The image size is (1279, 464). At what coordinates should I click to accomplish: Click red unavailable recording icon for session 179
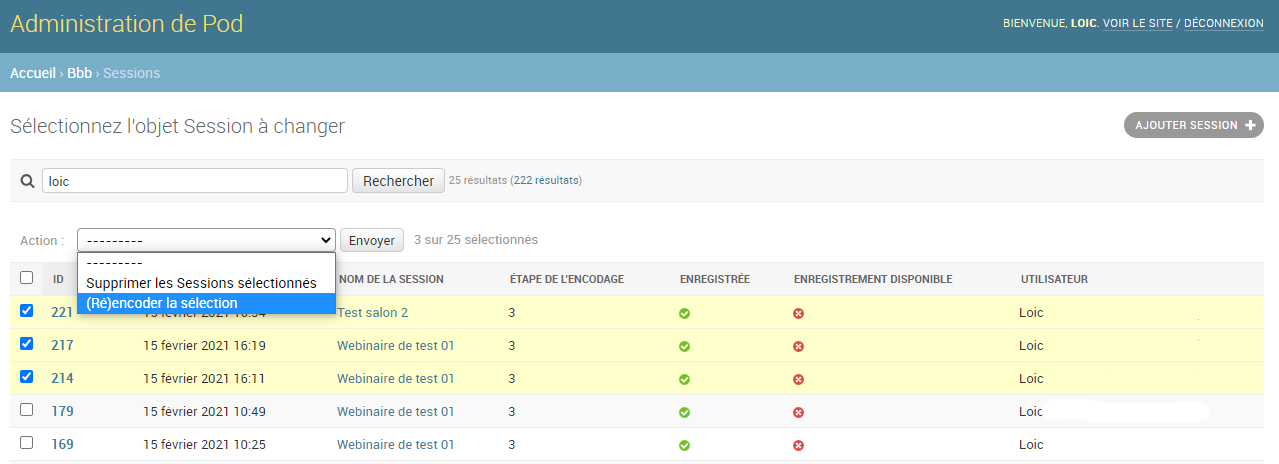click(799, 412)
